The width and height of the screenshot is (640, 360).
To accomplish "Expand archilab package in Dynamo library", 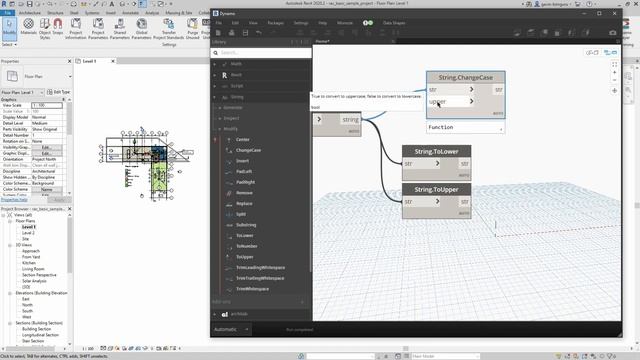I will tap(215, 314).
